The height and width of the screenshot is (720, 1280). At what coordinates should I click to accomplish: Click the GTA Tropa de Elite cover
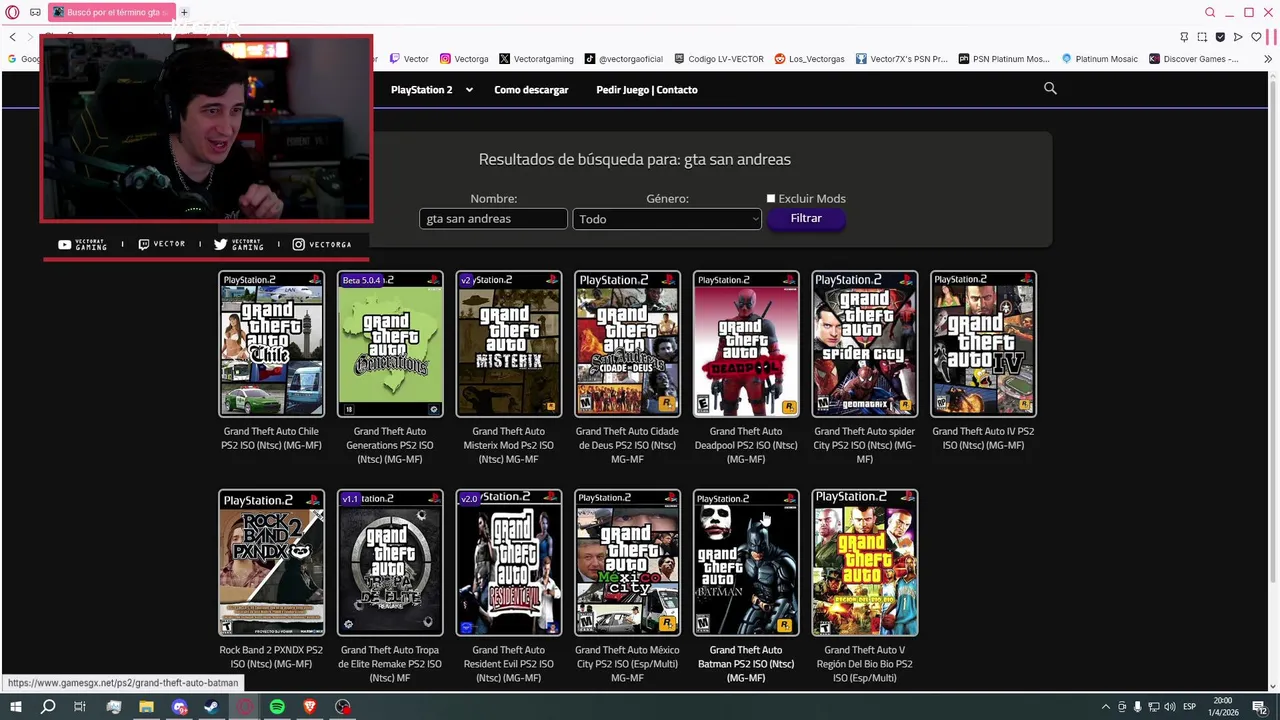390,563
